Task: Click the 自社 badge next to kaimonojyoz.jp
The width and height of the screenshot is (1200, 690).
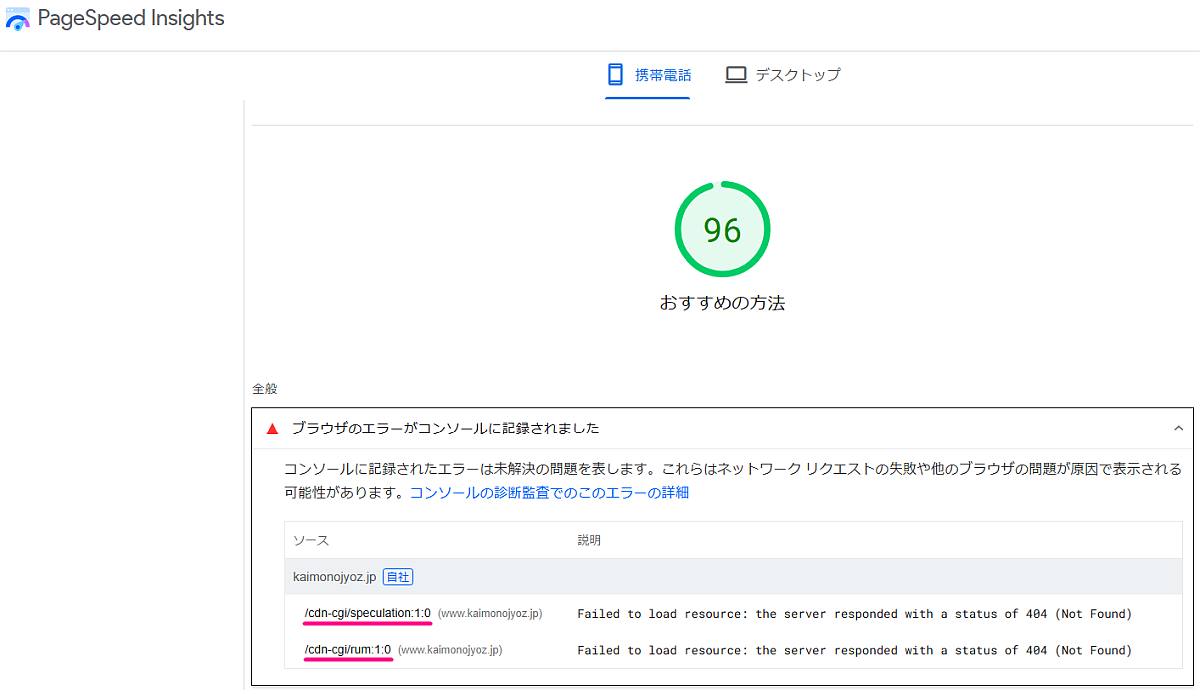Action: (398, 577)
